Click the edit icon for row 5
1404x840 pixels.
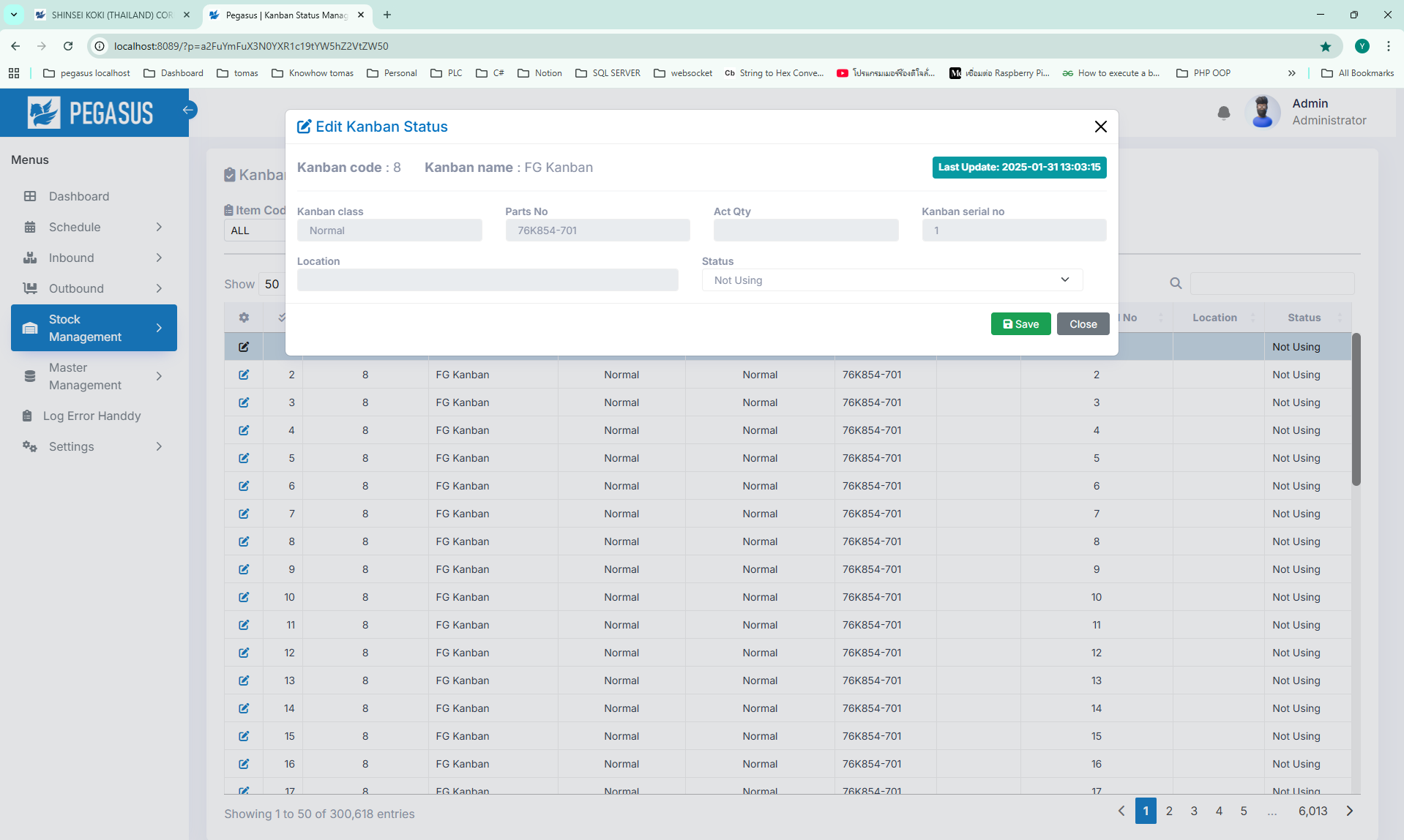244,458
